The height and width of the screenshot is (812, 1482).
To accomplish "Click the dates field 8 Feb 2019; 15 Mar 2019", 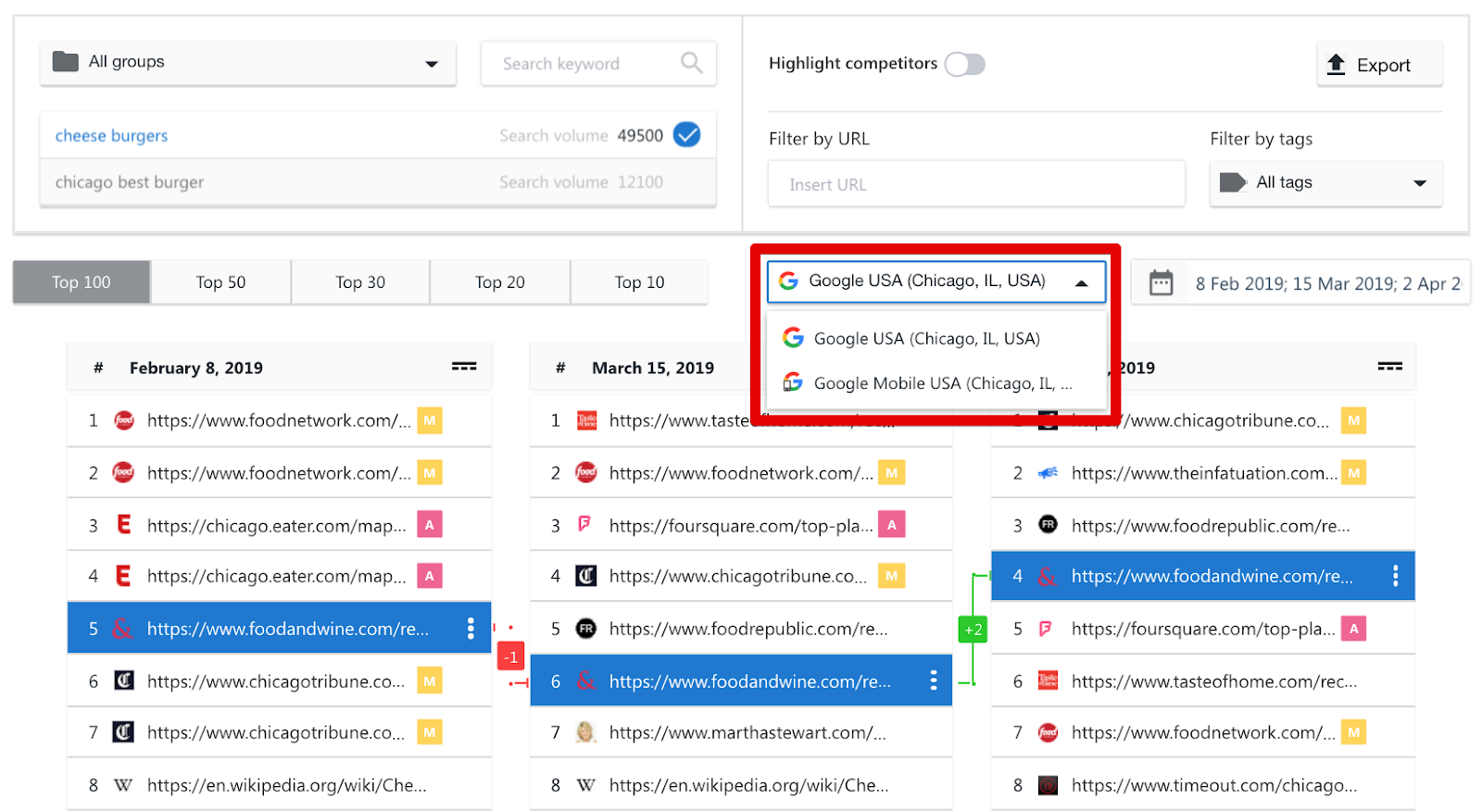I will tap(1327, 283).
